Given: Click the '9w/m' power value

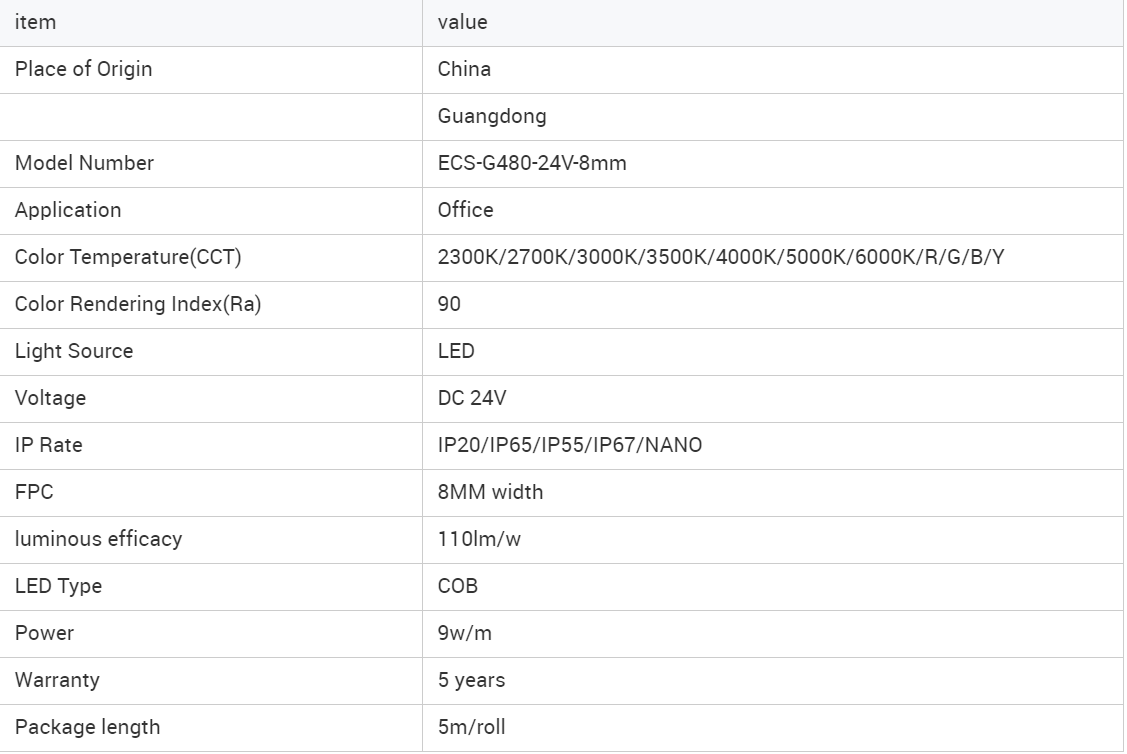Looking at the screenshot, I should [464, 633].
